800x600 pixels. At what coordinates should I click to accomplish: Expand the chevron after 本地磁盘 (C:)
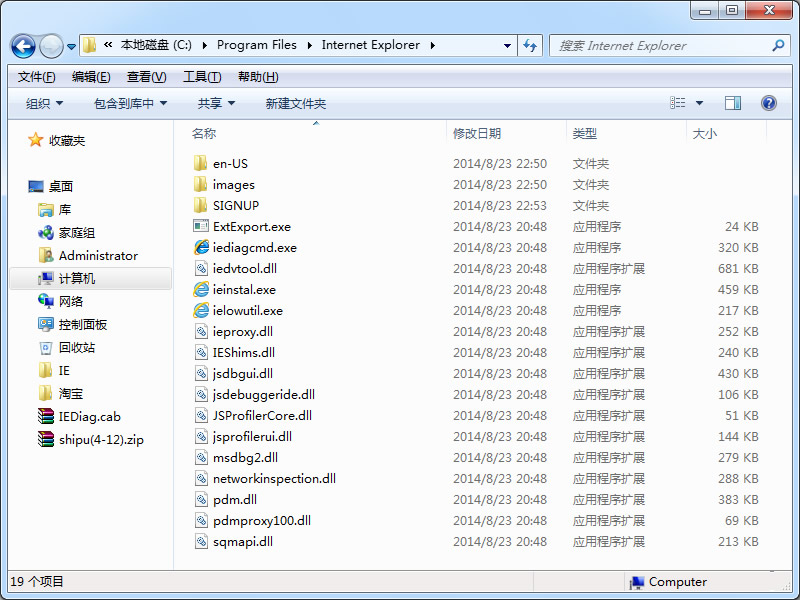click(205, 45)
